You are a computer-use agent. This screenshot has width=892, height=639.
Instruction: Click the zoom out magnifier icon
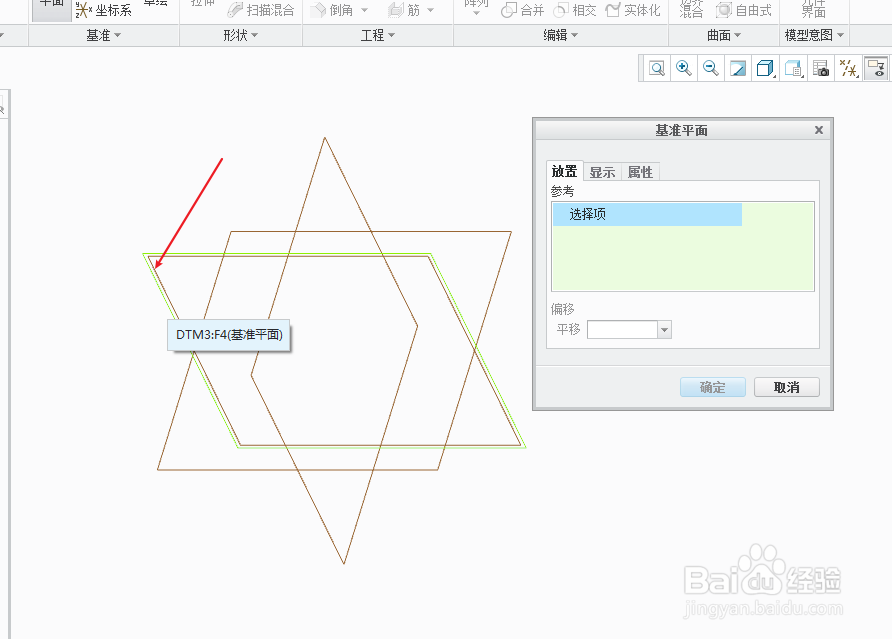[709, 68]
